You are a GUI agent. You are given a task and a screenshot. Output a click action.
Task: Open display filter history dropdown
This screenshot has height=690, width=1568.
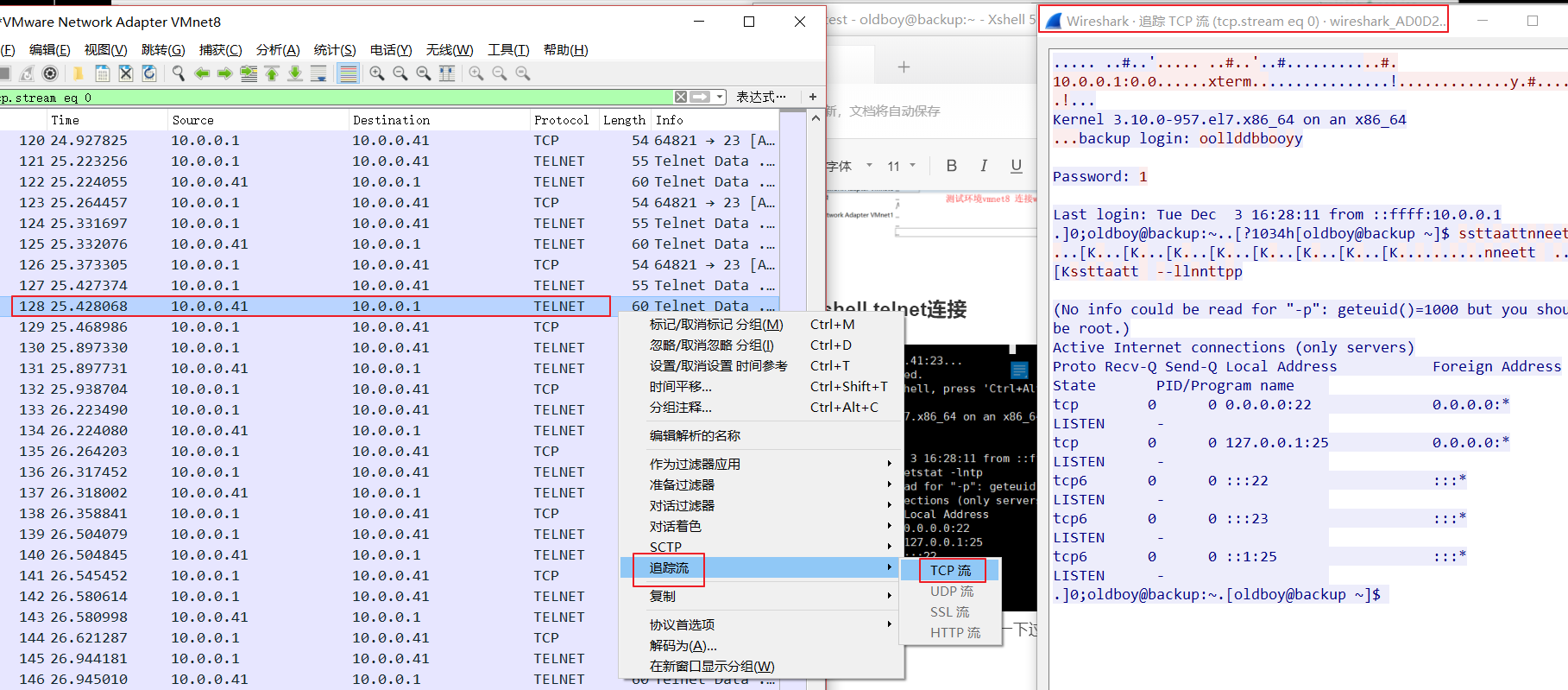(720, 97)
